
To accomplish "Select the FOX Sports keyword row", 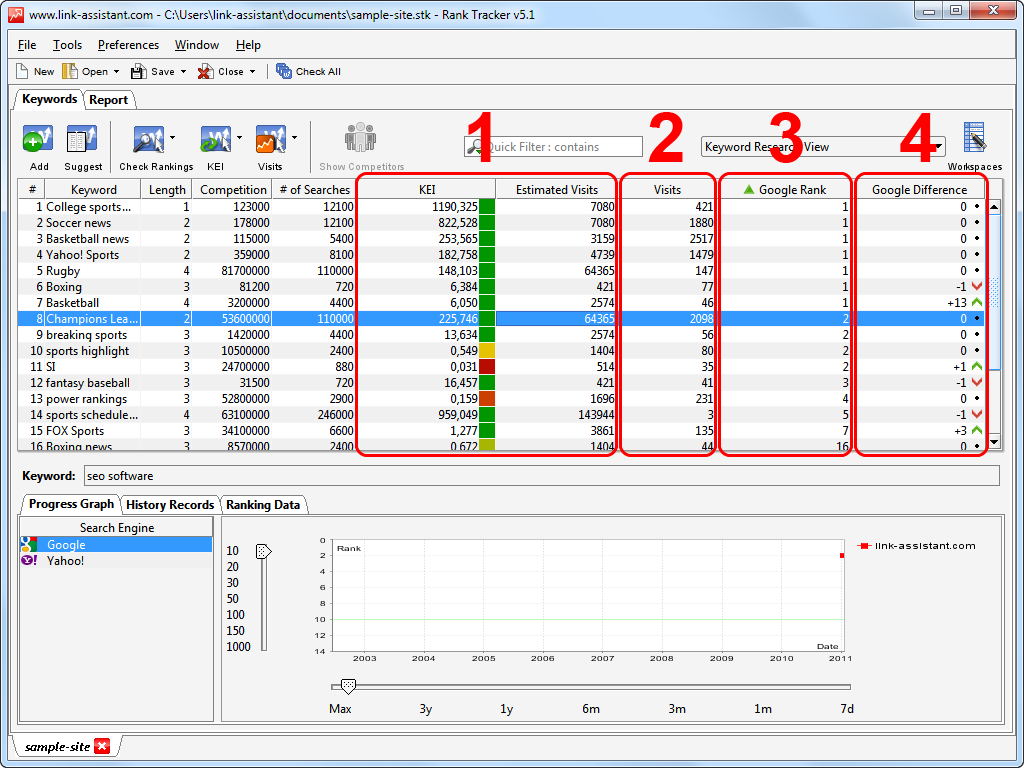I will (x=502, y=430).
